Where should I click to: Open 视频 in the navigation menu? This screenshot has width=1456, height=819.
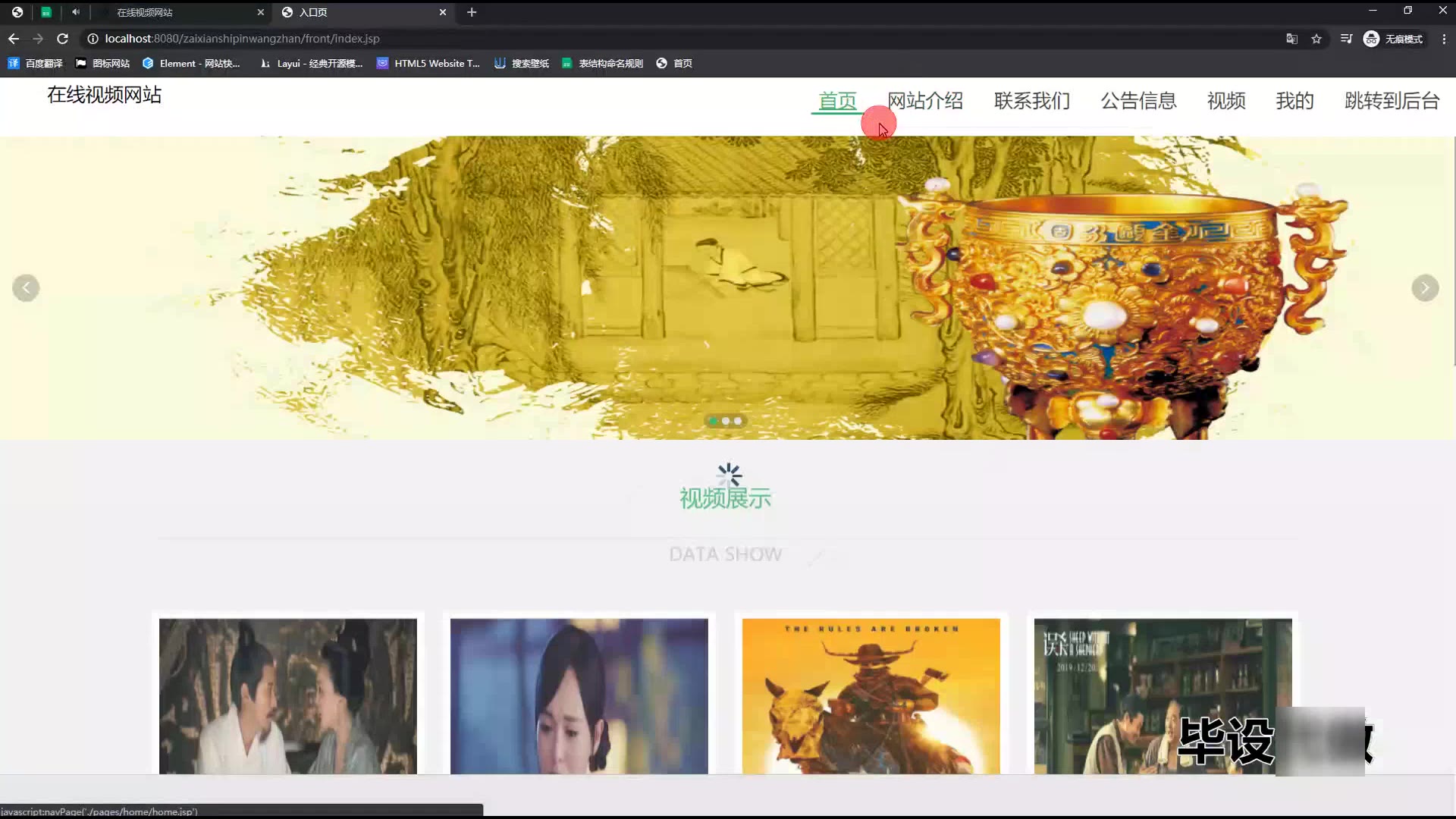click(1226, 101)
